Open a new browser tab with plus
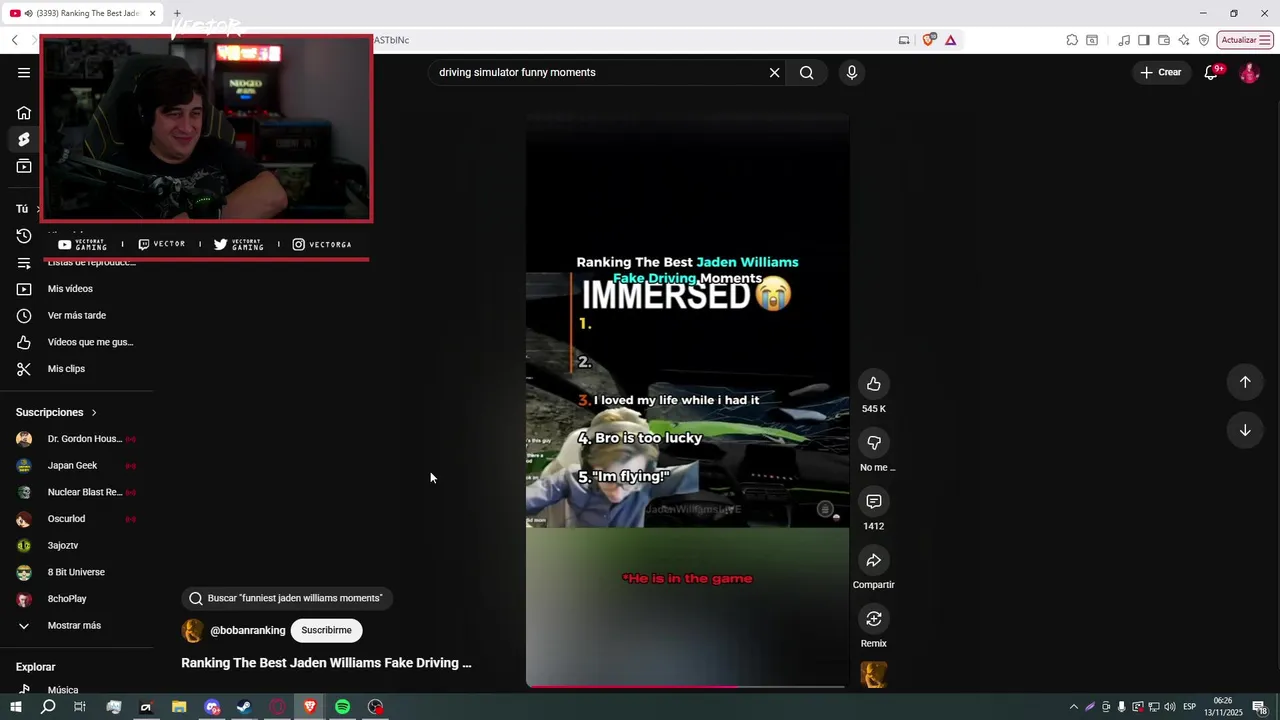Image resolution: width=1280 pixels, height=720 pixels. 177,14
